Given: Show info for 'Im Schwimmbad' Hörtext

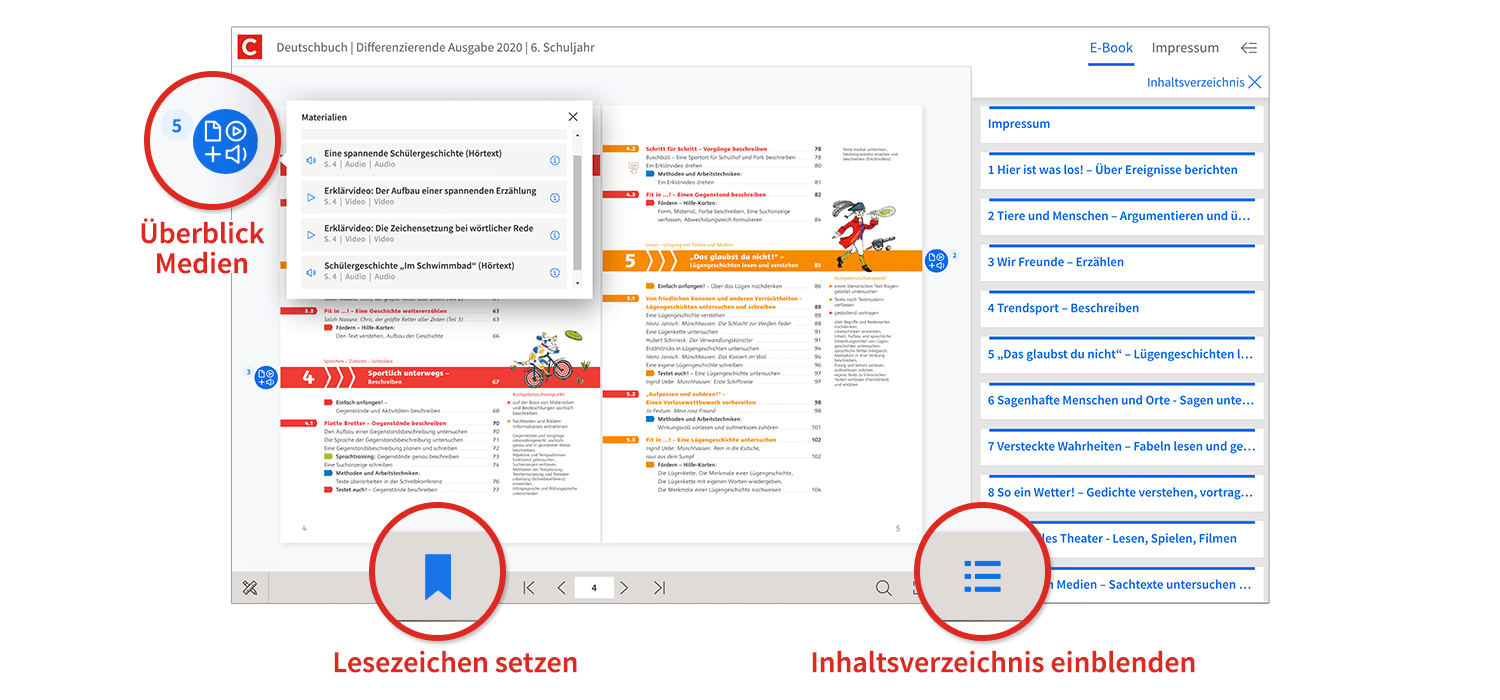Looking at the screenshot, I should point(555,272).
